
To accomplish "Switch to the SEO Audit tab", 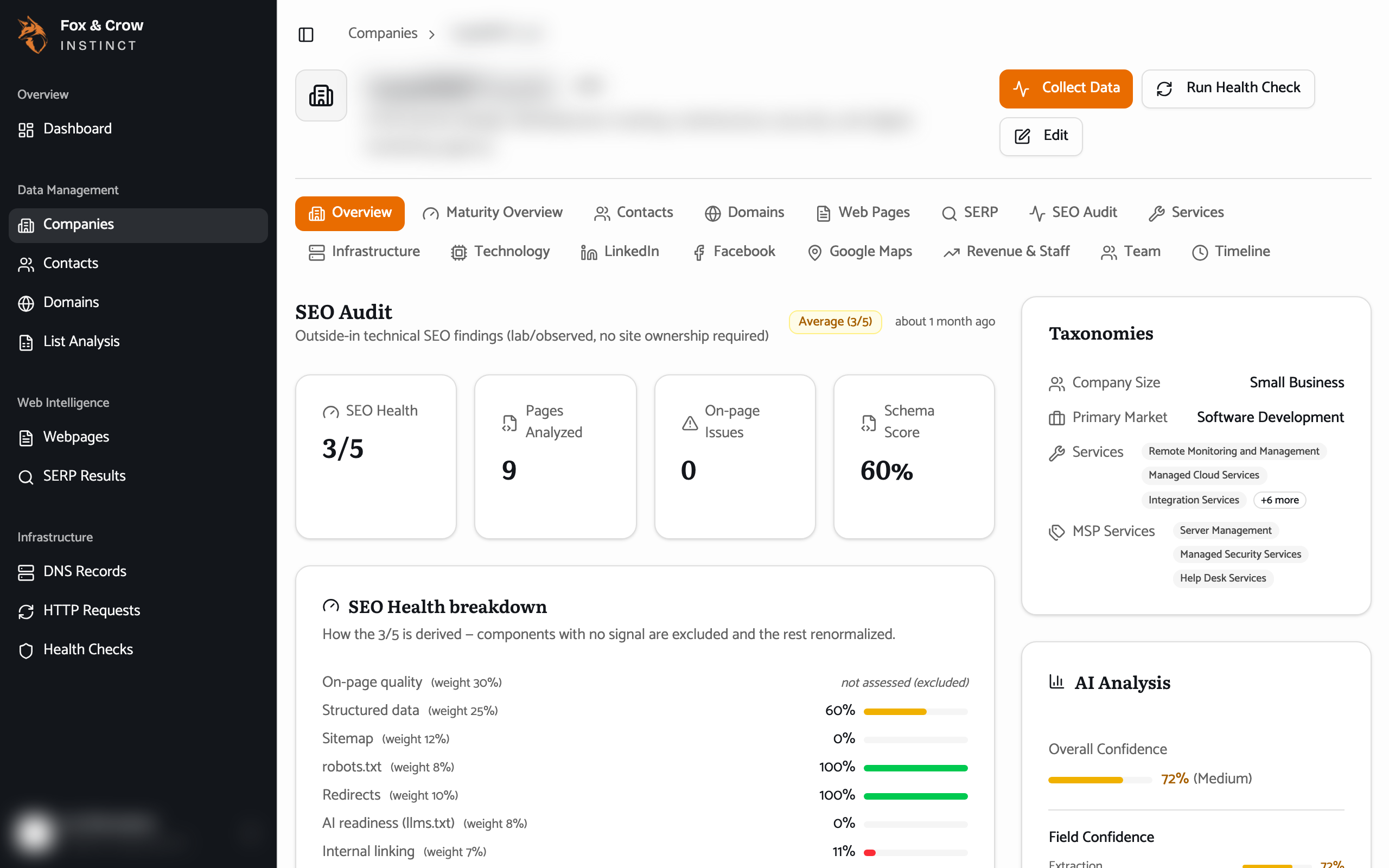I will pos(1073,214).
